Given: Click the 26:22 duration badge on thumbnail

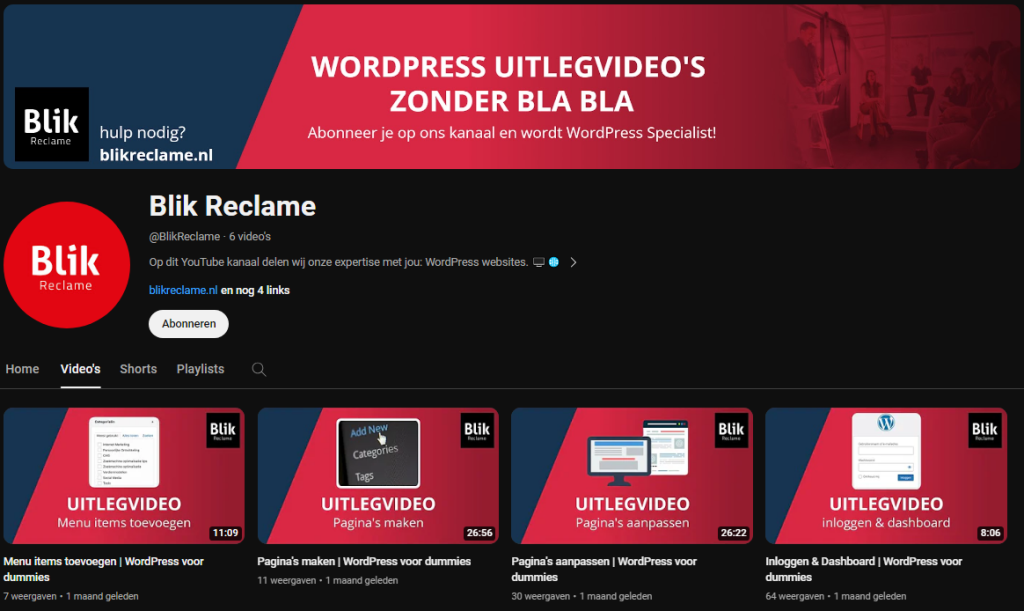Looking at the screenshot, I should point(732,533).
